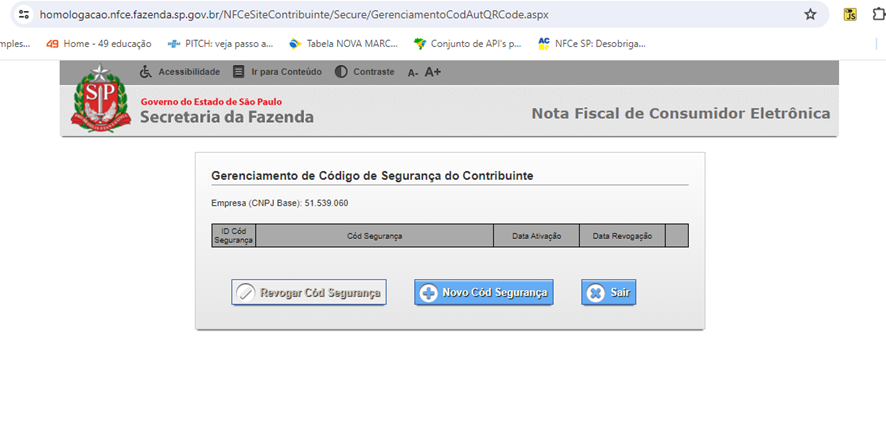Open the Extensions puzzle icon

(x=879, y=15)
